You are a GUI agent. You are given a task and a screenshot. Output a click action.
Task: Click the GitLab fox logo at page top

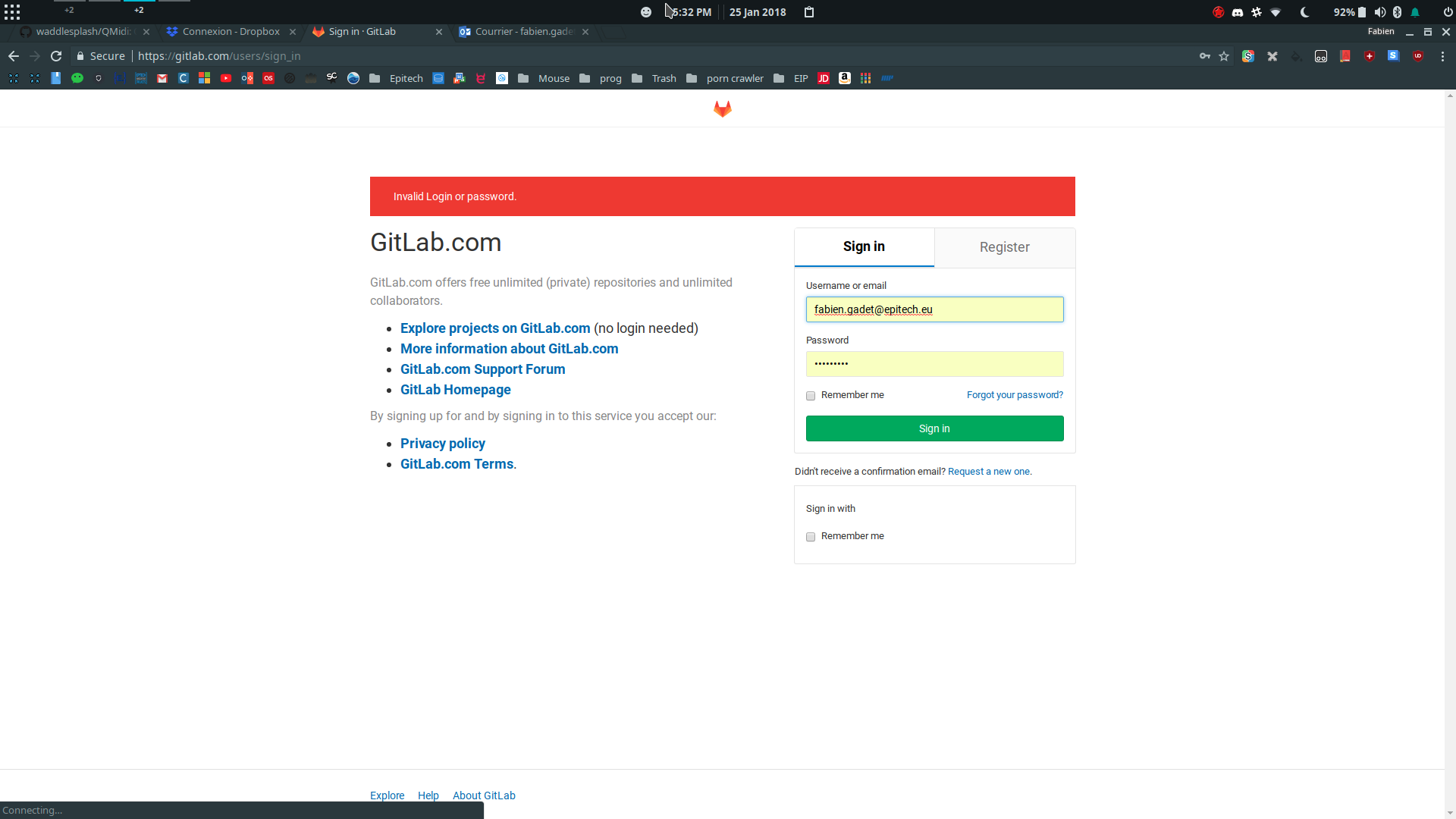coord(722,109)
